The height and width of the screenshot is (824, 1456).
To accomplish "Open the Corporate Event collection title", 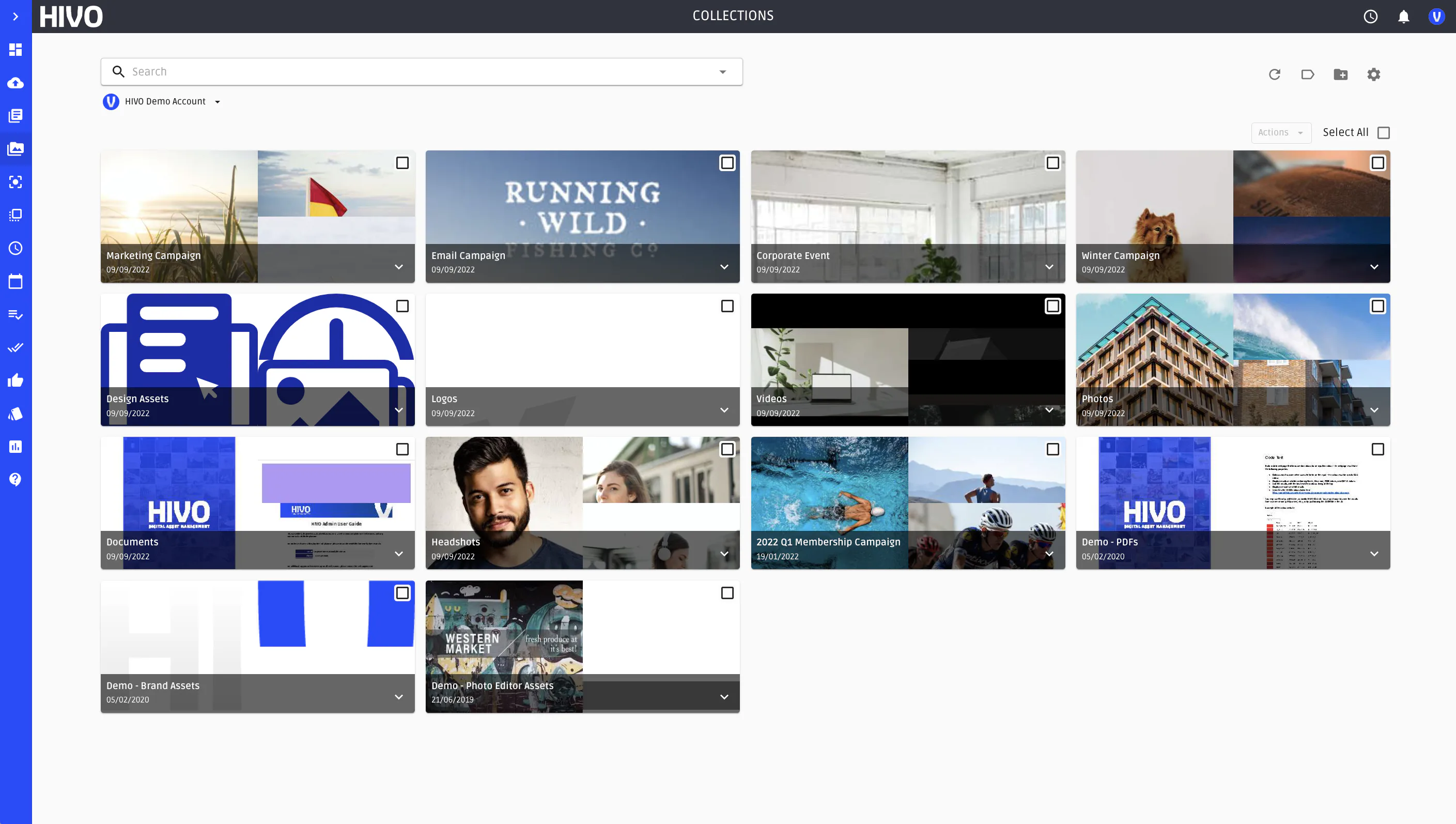I will point(793,255).
